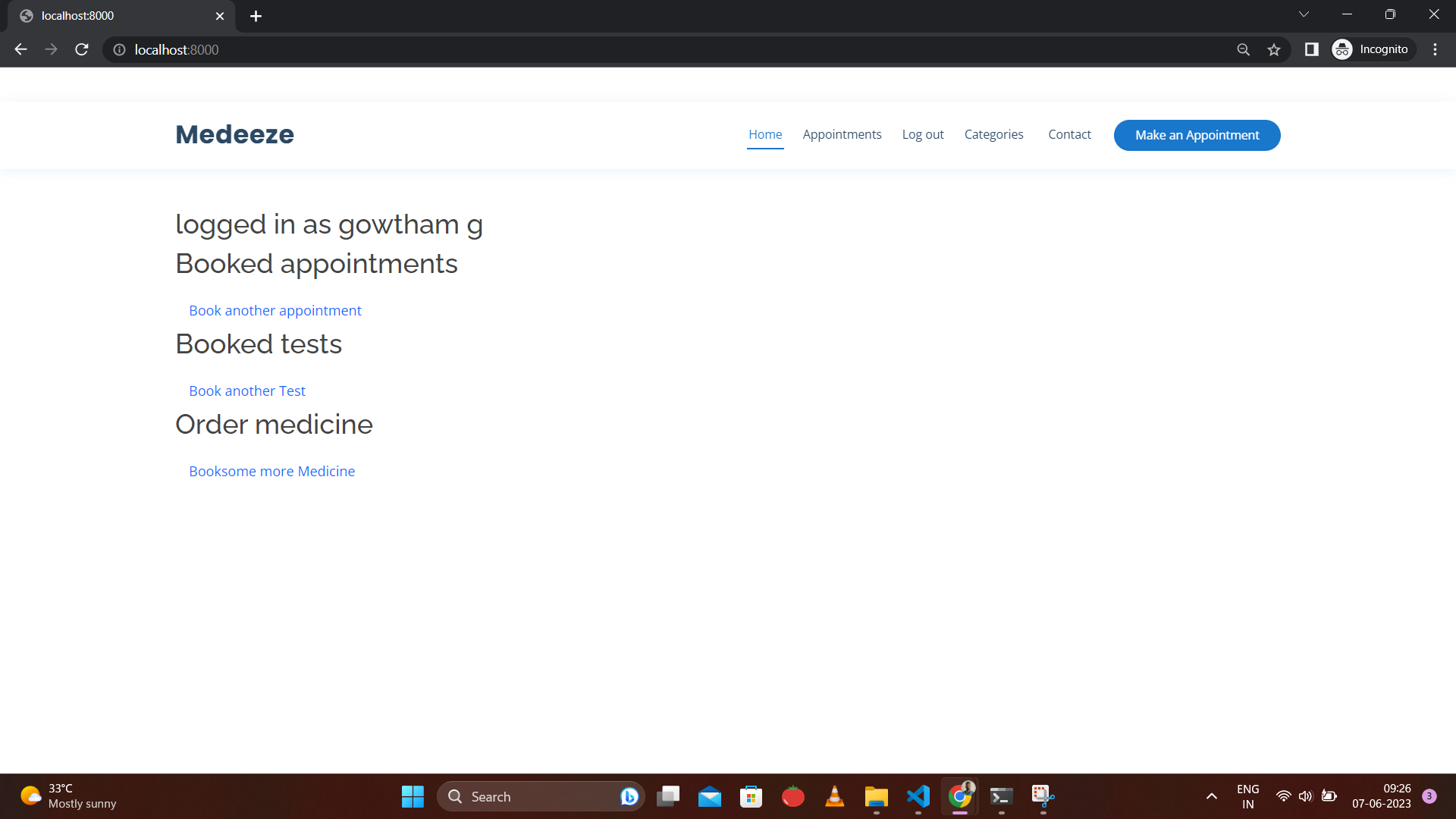
Task: Click the browser back arrow
Action: coord(20,49)
